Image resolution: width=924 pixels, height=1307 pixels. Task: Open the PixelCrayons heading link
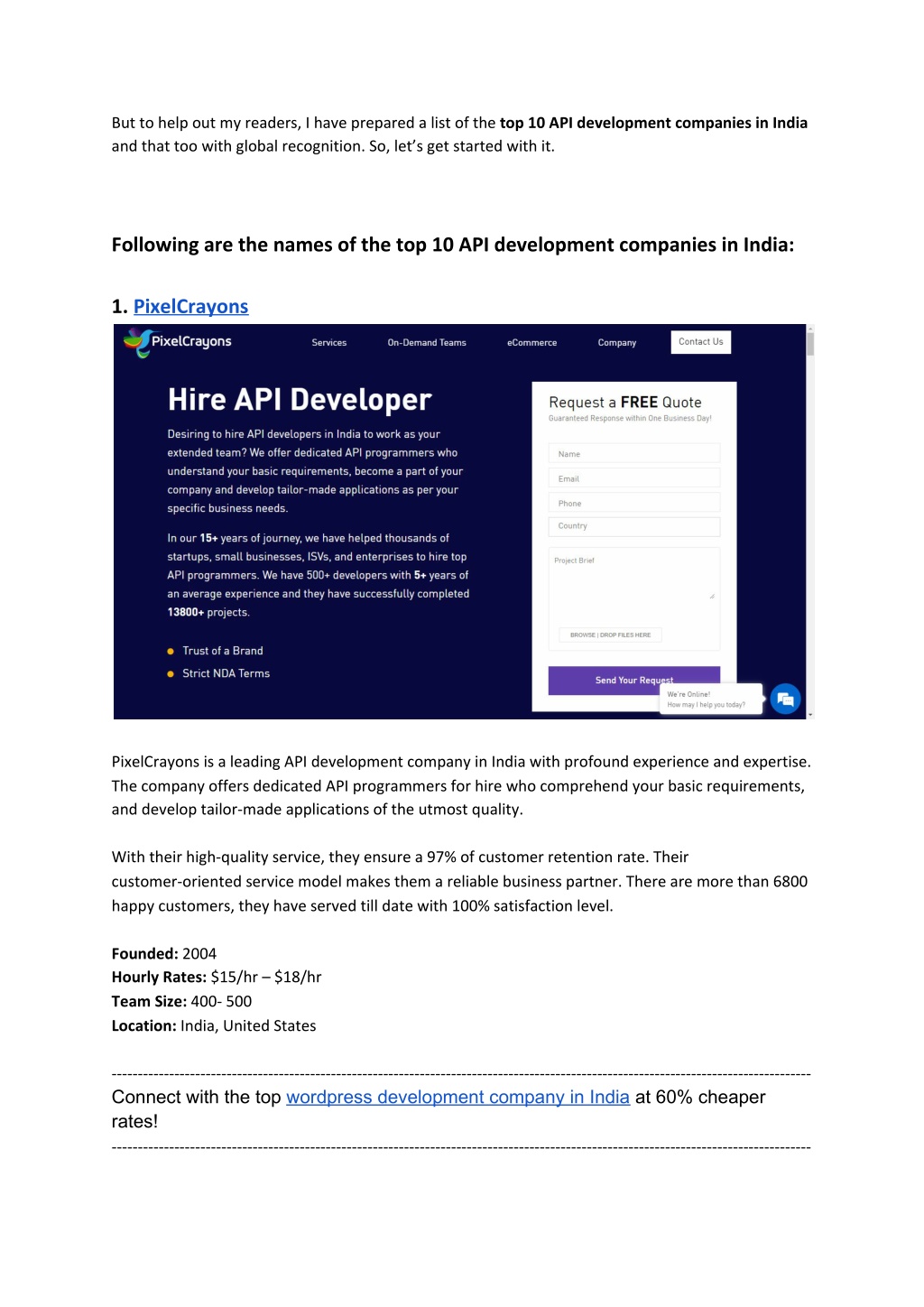[190, 307]
